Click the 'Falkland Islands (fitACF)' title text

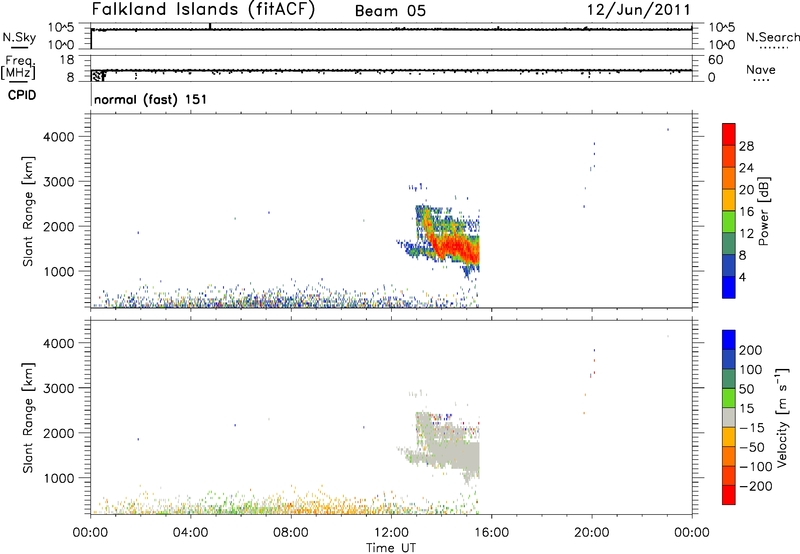click(203, 9)
